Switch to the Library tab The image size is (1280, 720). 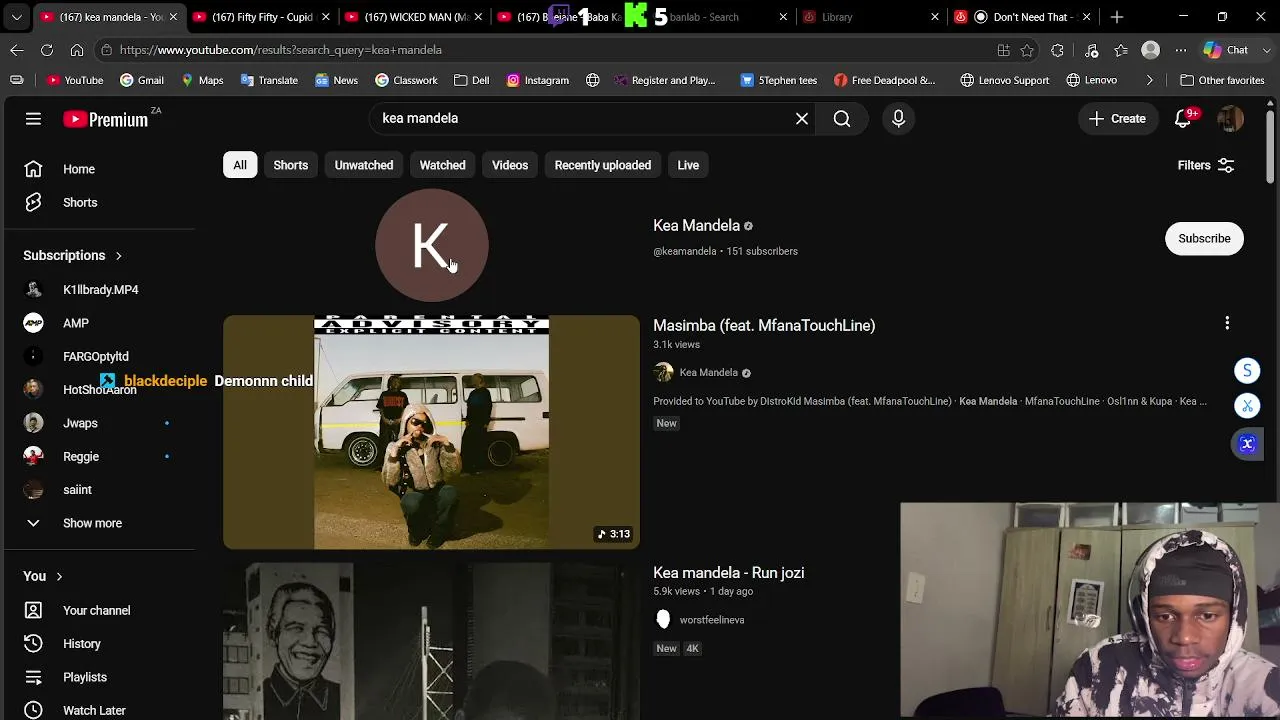click(x=871, y=17)
